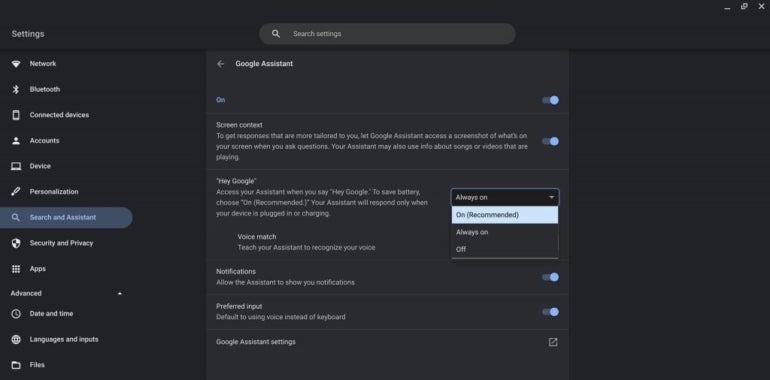Click 'Allow the Assistant to show you notifications'
The height and width of the screenshot is (380, 770).
(285, 283)
